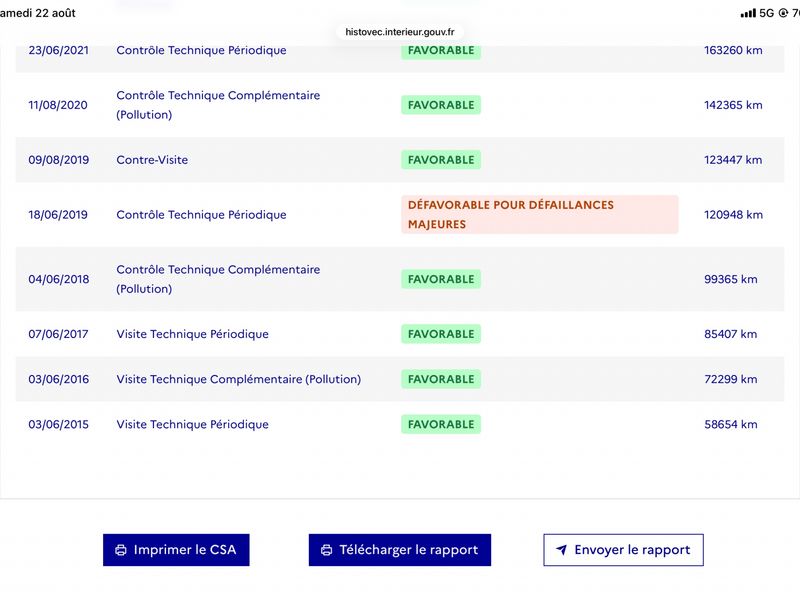
Task: Select the FAVORABLE badge for 11/08/2020
Action: 441,105
